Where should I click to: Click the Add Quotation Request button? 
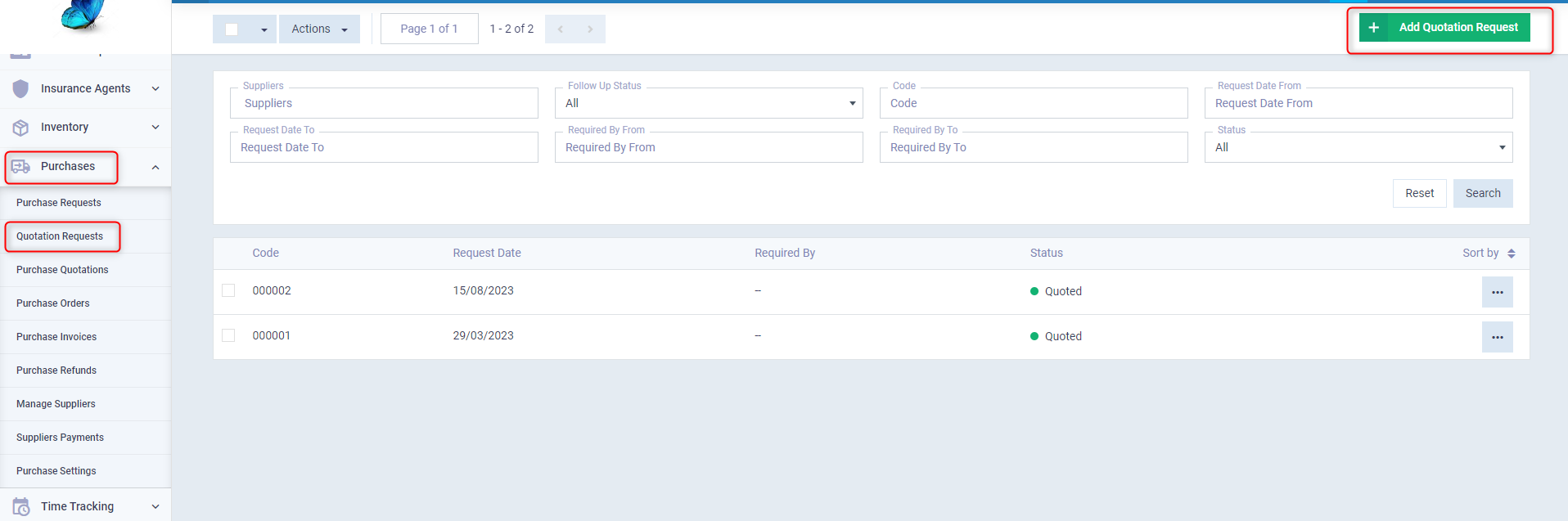pyautogui.click(x=1444, y=28)
